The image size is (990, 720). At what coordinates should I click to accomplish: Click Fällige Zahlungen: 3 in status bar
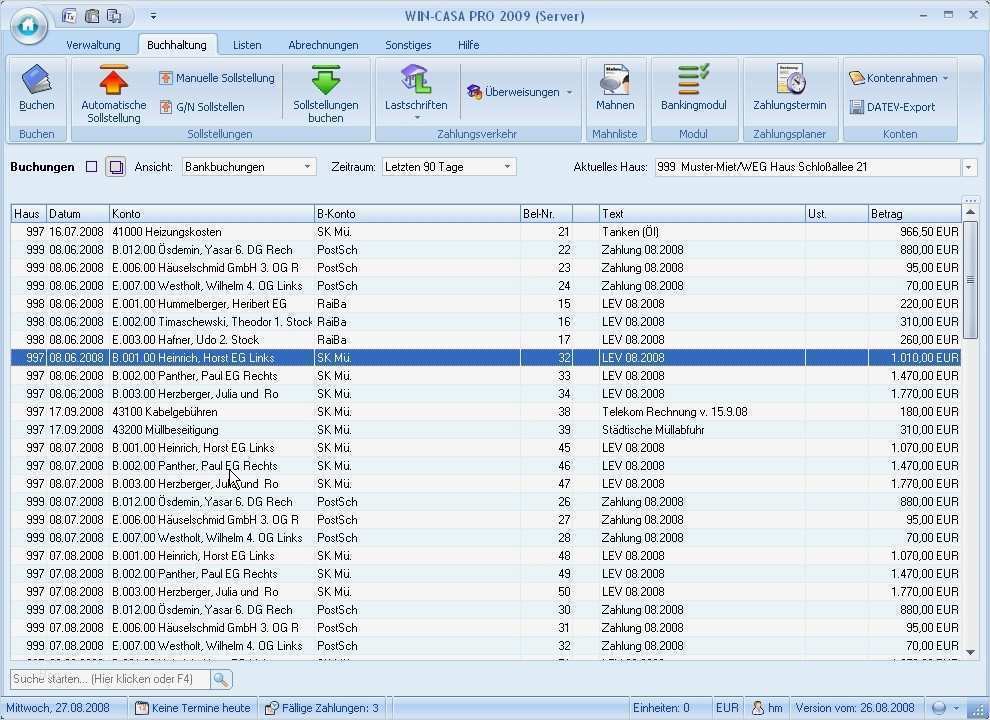[322, 708]
